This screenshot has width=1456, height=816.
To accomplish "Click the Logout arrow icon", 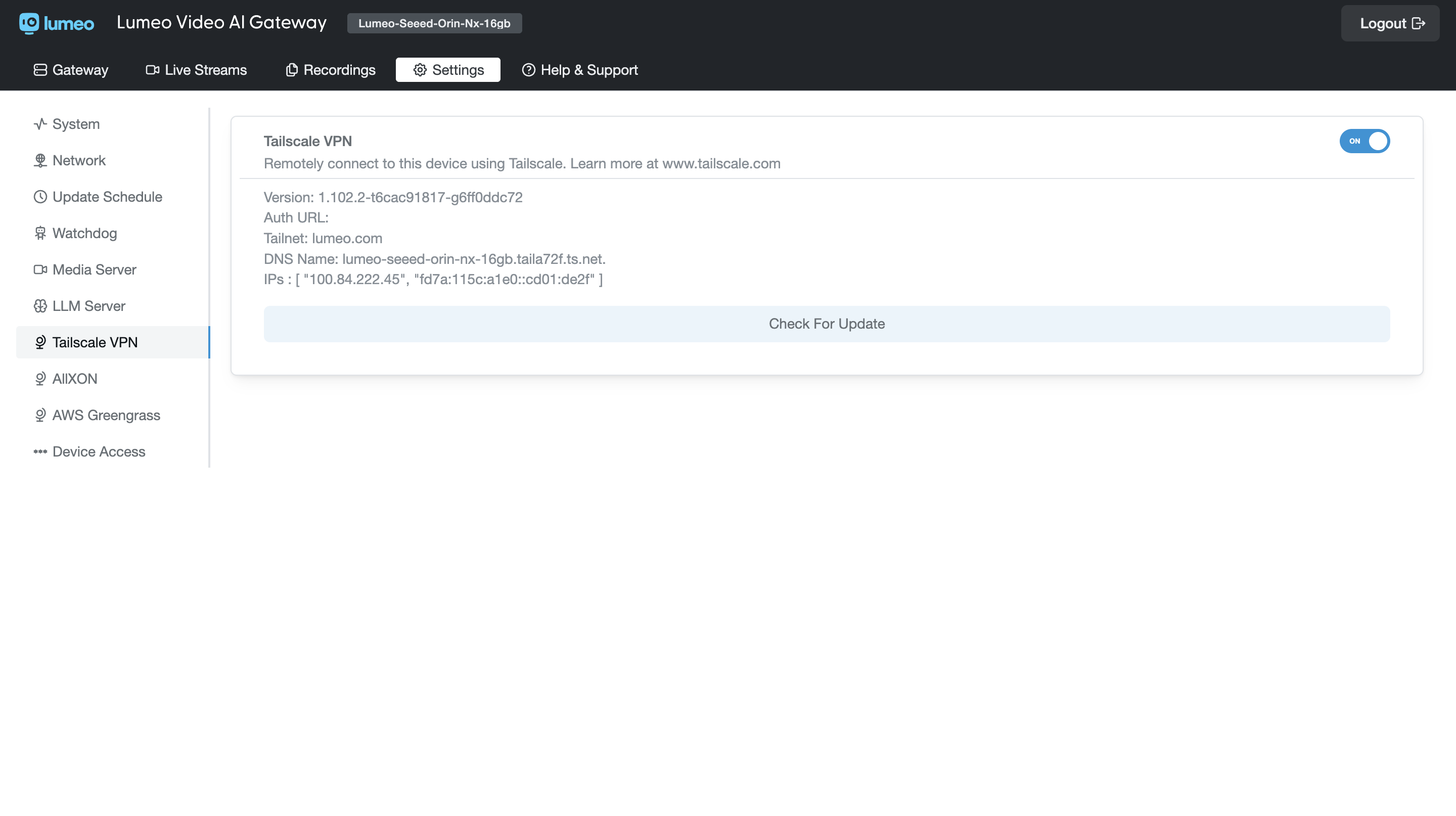I will coord(1418,23).
